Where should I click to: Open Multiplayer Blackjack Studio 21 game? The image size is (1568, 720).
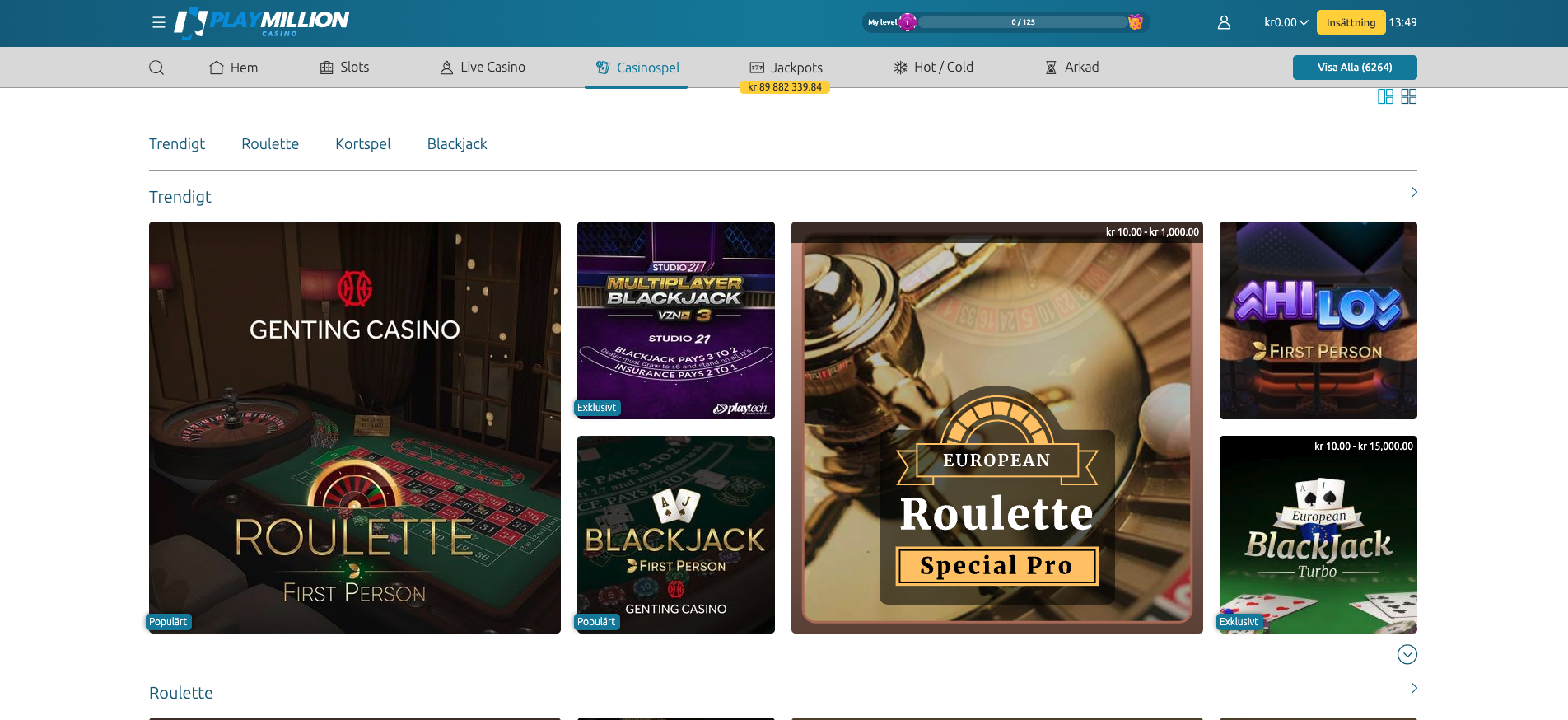pos(676,320)
